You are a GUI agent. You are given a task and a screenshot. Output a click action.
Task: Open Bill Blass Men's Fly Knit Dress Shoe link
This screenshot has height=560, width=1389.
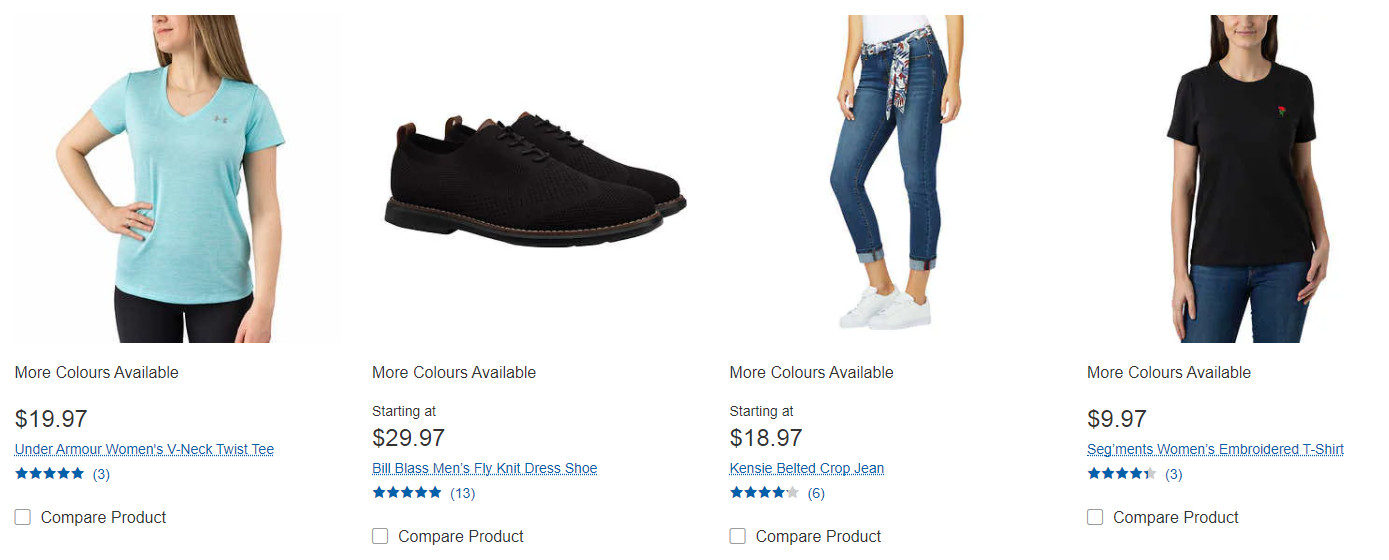[484, 468]
